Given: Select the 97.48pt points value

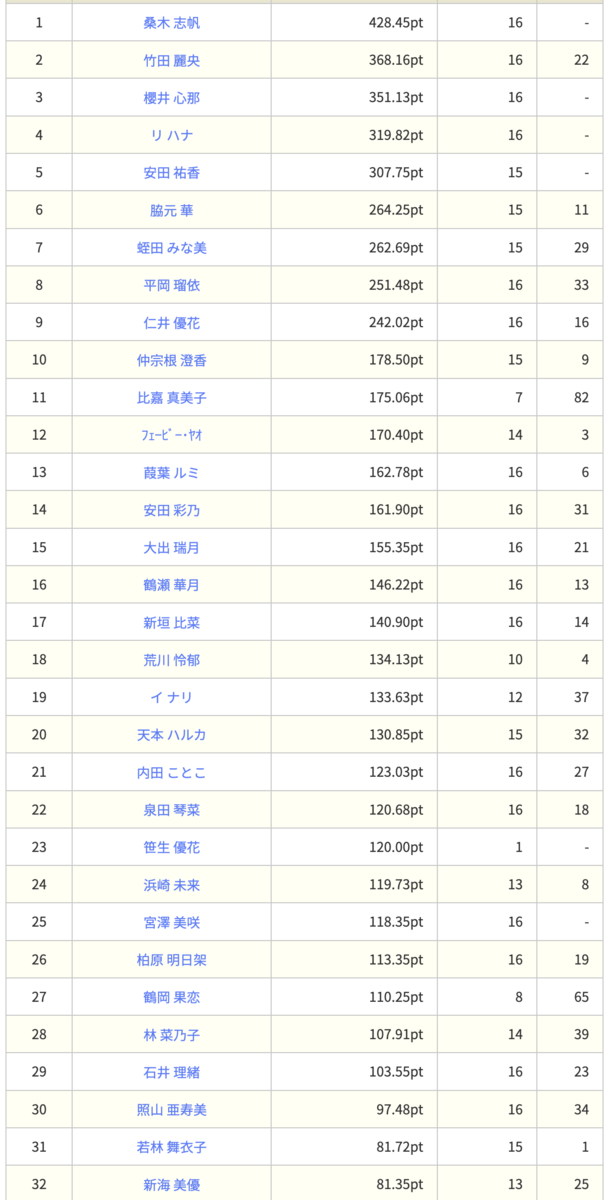Looking at the screenshot, I should tap(401, 1110).
